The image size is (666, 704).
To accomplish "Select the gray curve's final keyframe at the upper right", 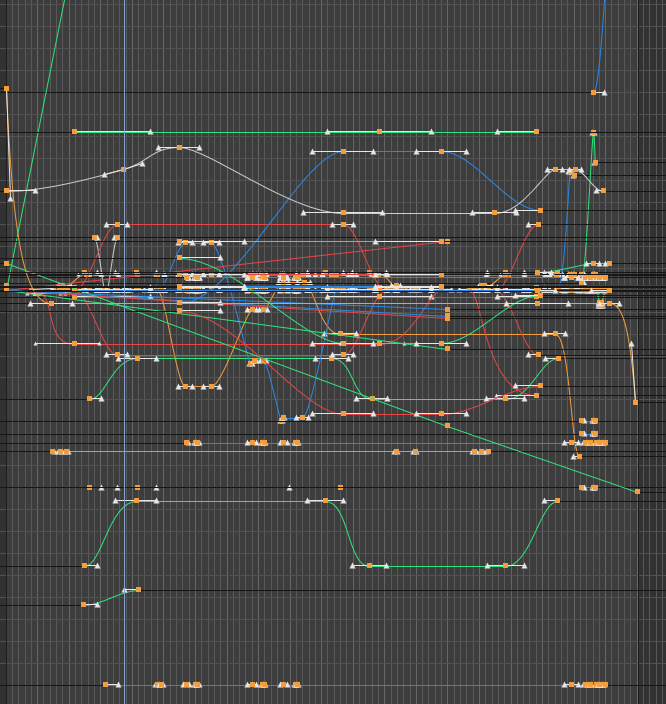I will click(603, 191).
